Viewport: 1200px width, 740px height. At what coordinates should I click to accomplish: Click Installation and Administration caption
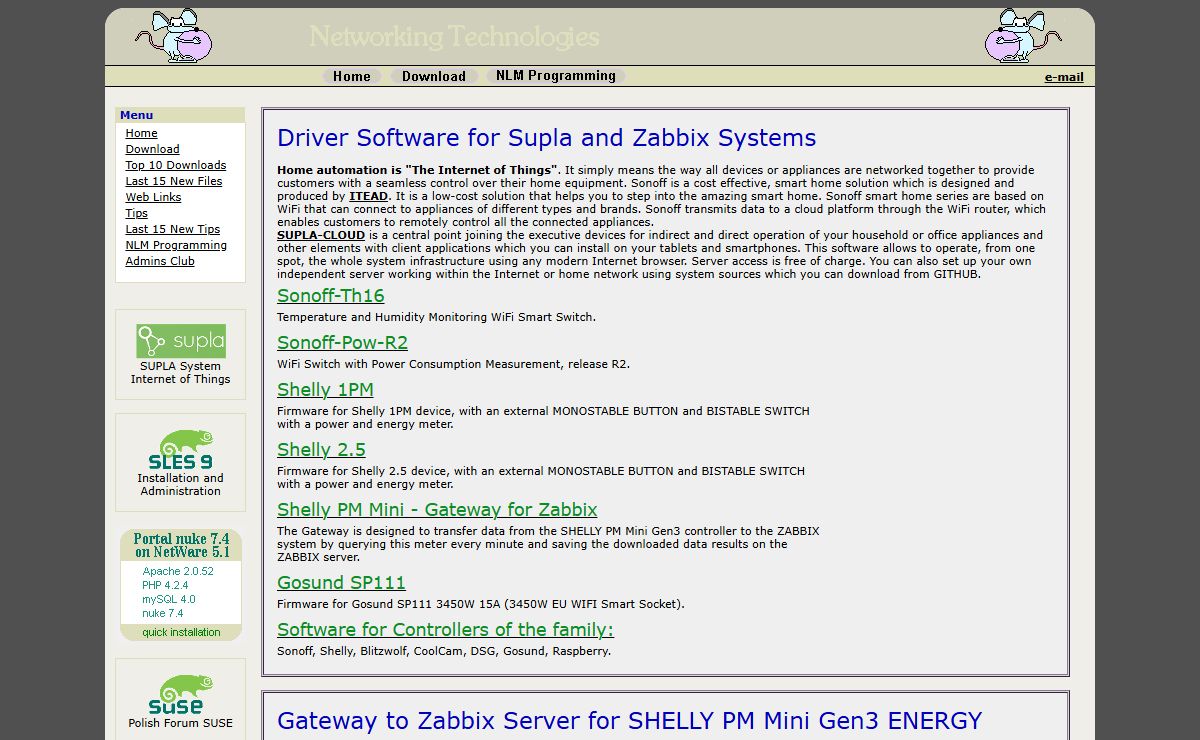coord(180,485)
